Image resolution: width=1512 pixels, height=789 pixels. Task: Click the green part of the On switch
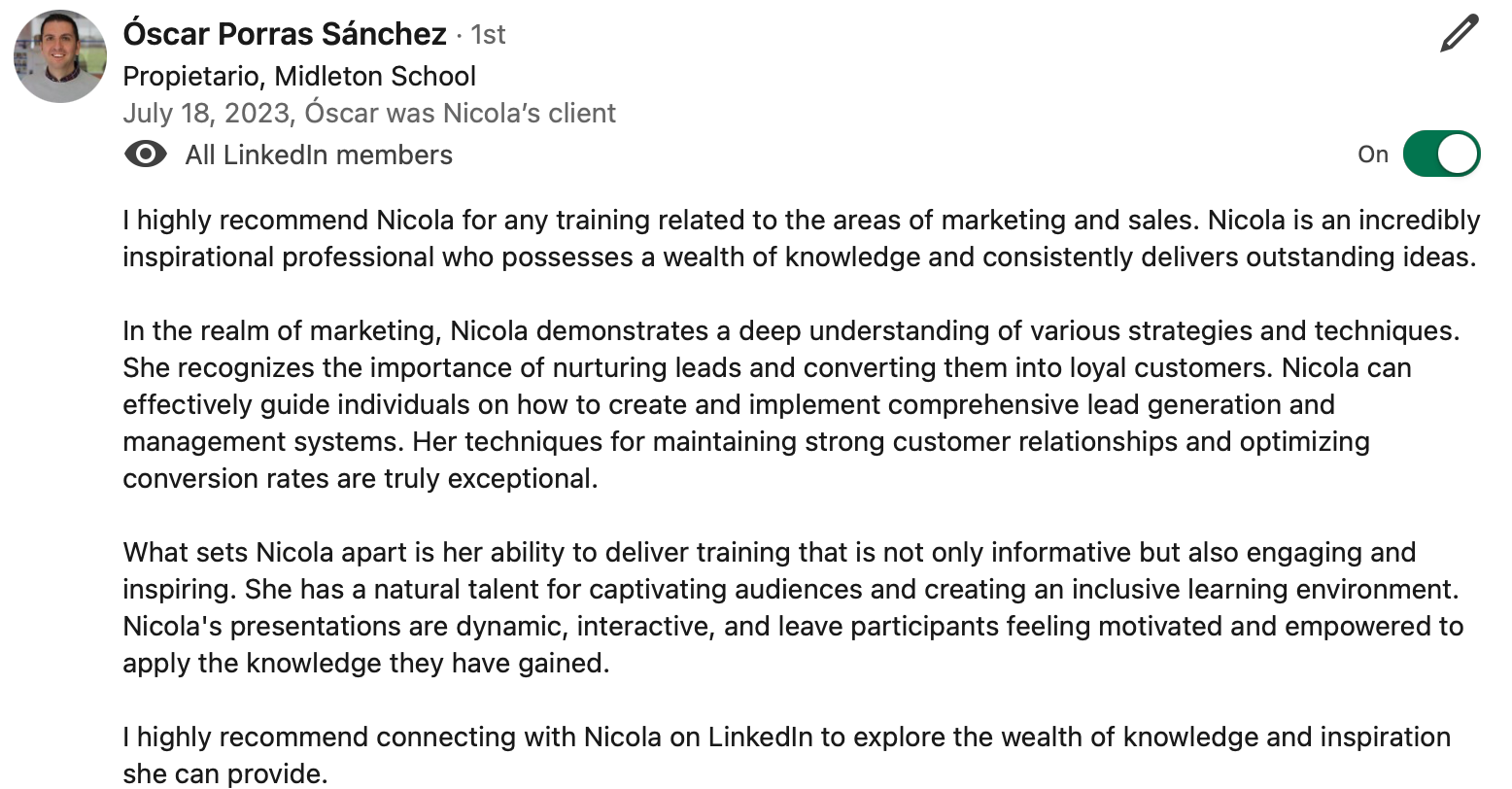(1420, 154)
